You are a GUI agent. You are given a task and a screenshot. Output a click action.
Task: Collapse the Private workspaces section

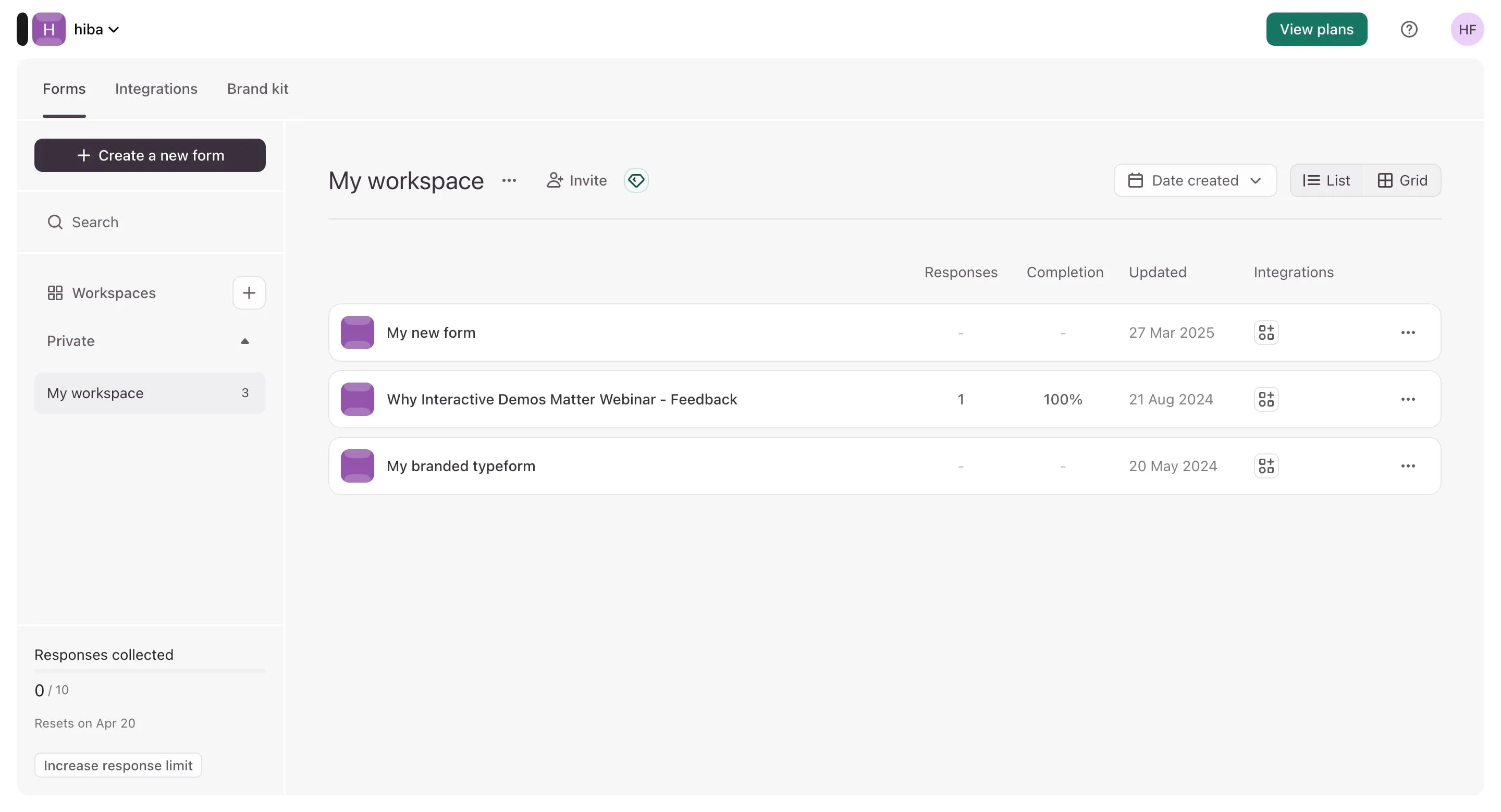click(245, 341)
